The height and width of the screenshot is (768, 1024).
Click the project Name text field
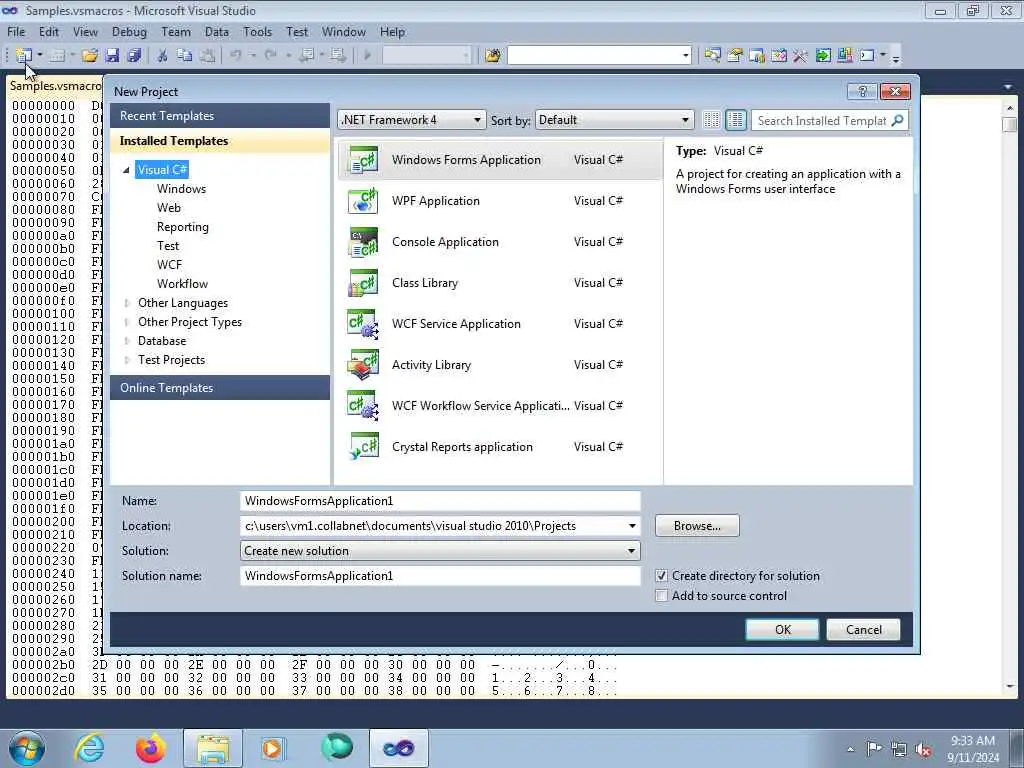(440, 501)
